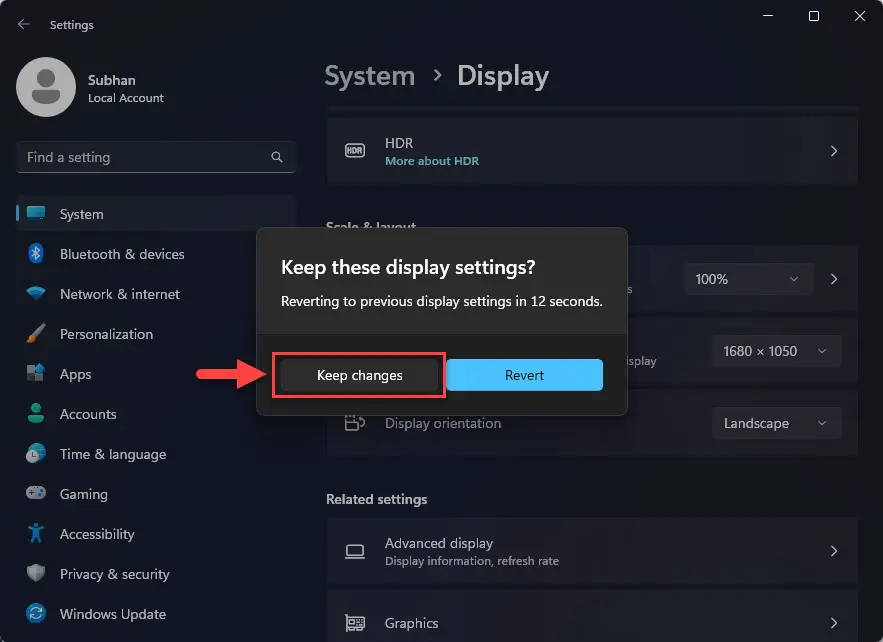
Task: Click the Find a setting search box
Action: [156, 157]
